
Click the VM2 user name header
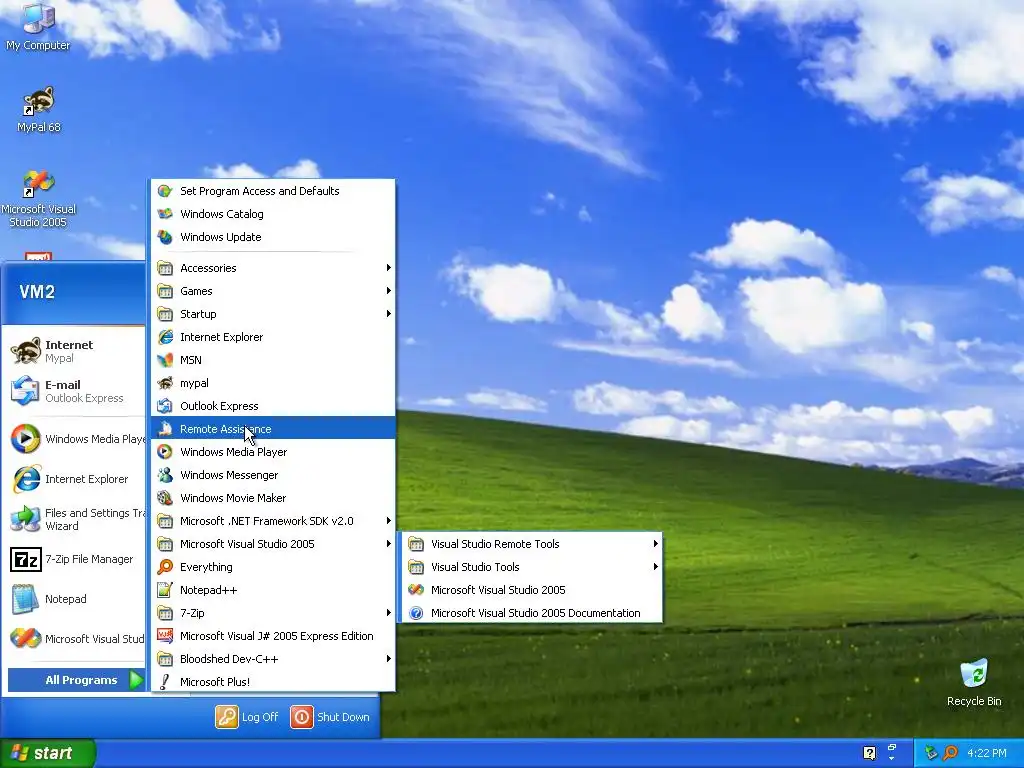[37, 292]
